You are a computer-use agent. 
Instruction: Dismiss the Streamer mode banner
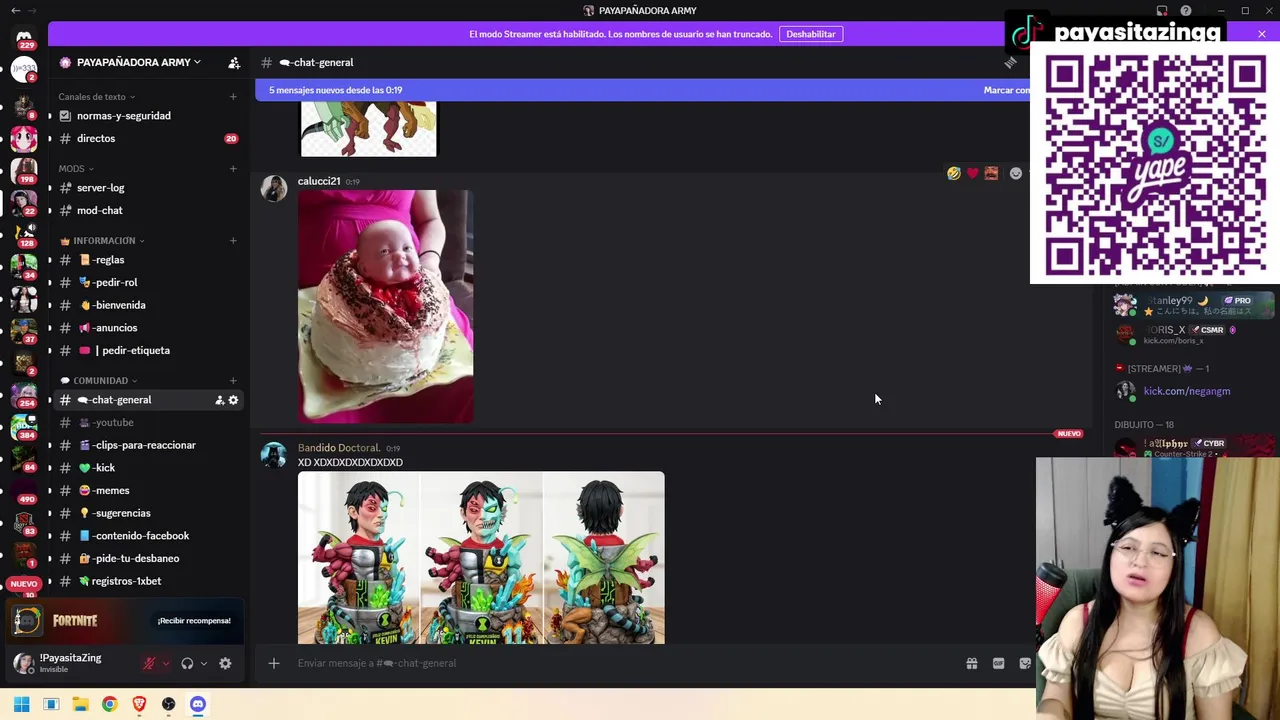coord(1261,34)
